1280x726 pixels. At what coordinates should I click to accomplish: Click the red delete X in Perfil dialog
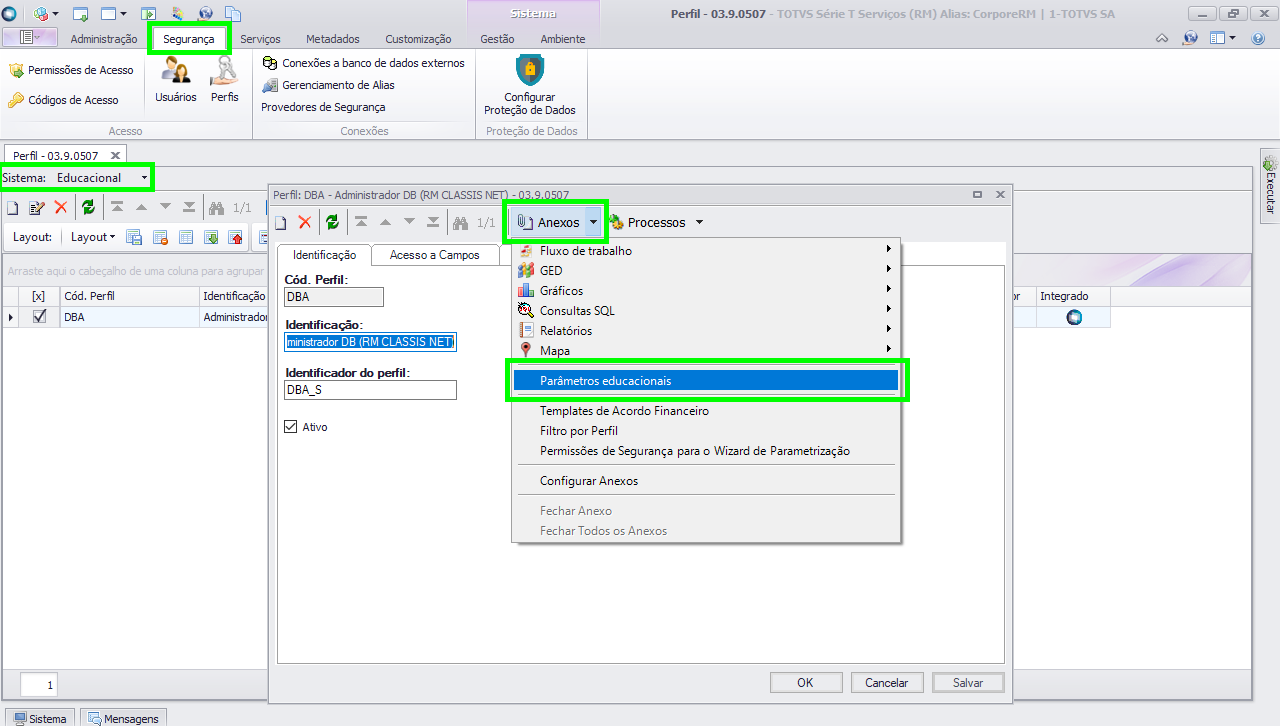point(305,222)
